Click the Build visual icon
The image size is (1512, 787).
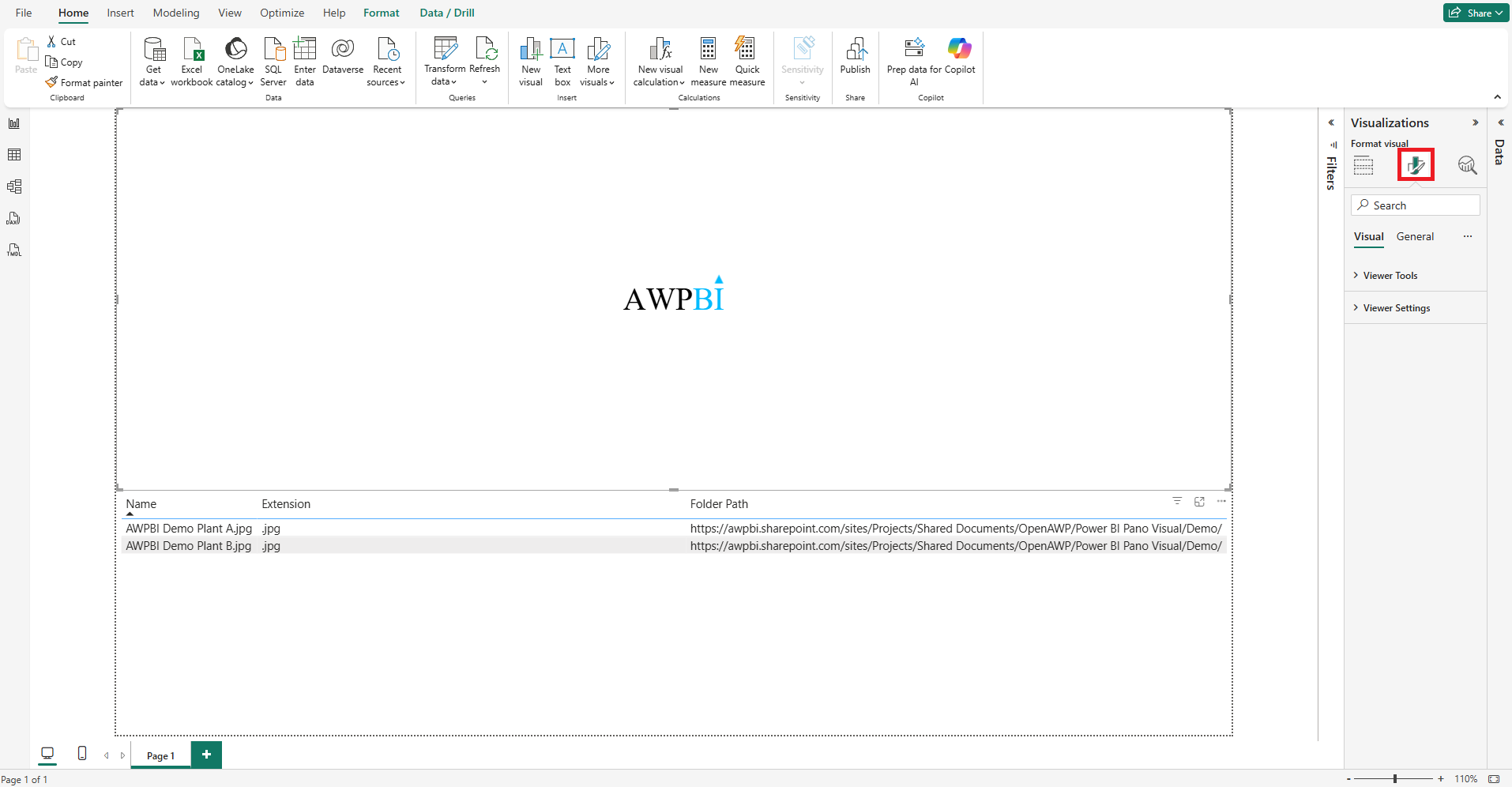1363,165
